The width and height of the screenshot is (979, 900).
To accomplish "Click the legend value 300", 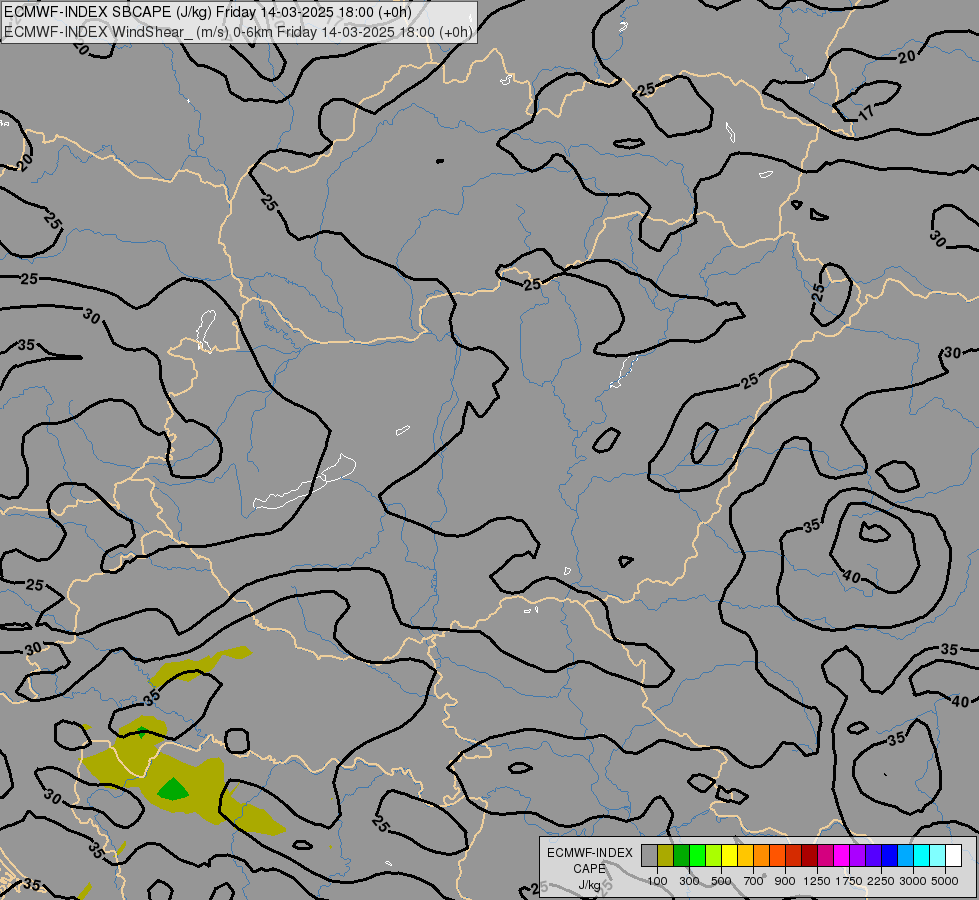I will (x=689, y=881).
